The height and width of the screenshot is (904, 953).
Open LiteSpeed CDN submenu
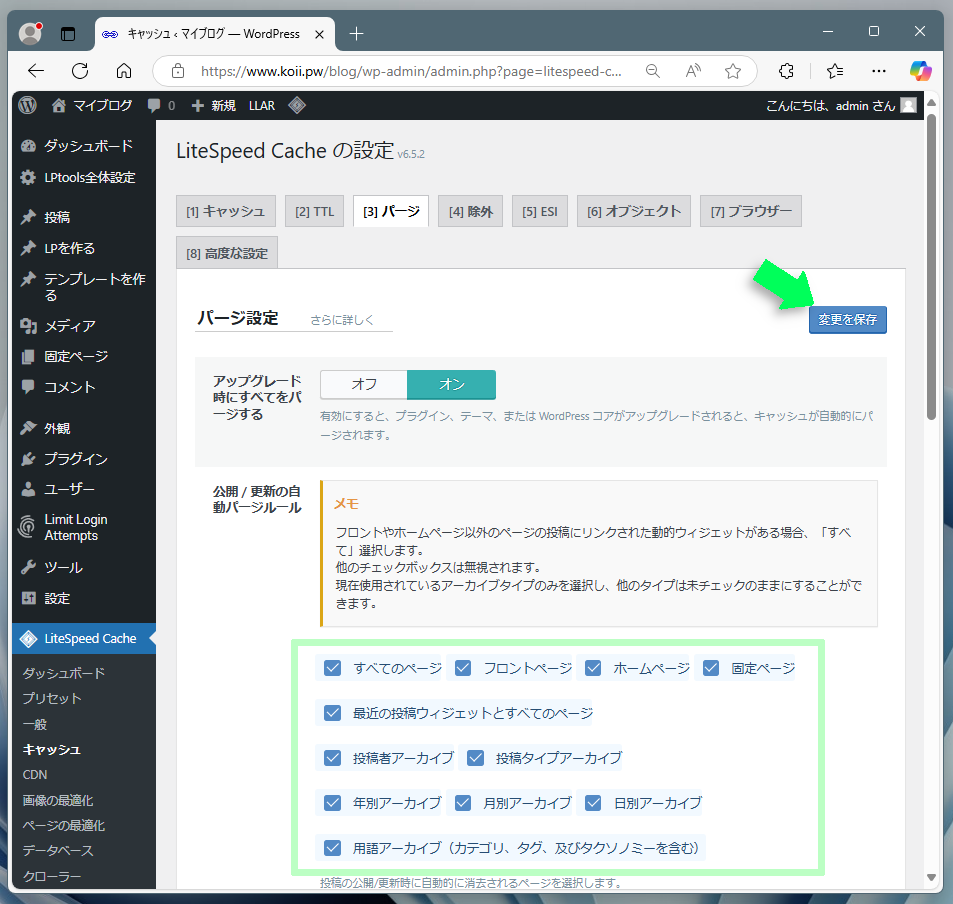coord(35,775)
